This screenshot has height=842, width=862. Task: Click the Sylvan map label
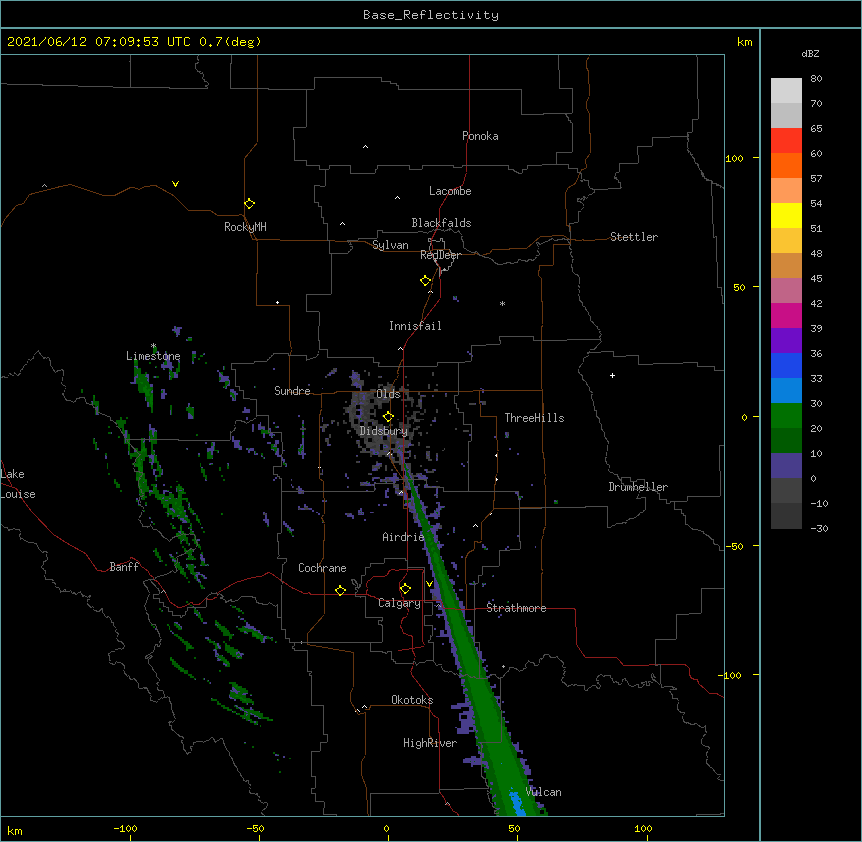tap(390, 245)
